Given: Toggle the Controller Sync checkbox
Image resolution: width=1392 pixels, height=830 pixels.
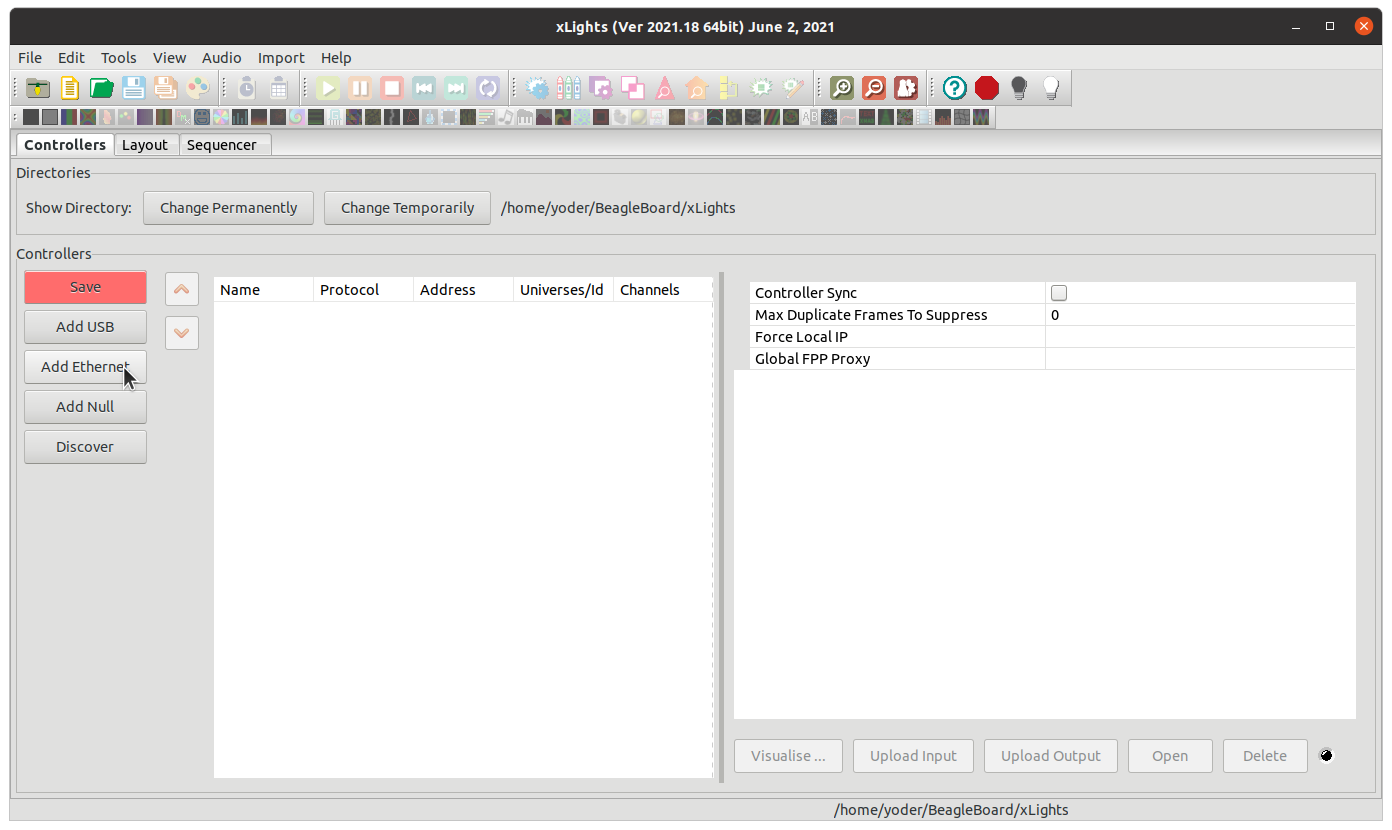Looking at the screenshot, I should pos(1059,293).
